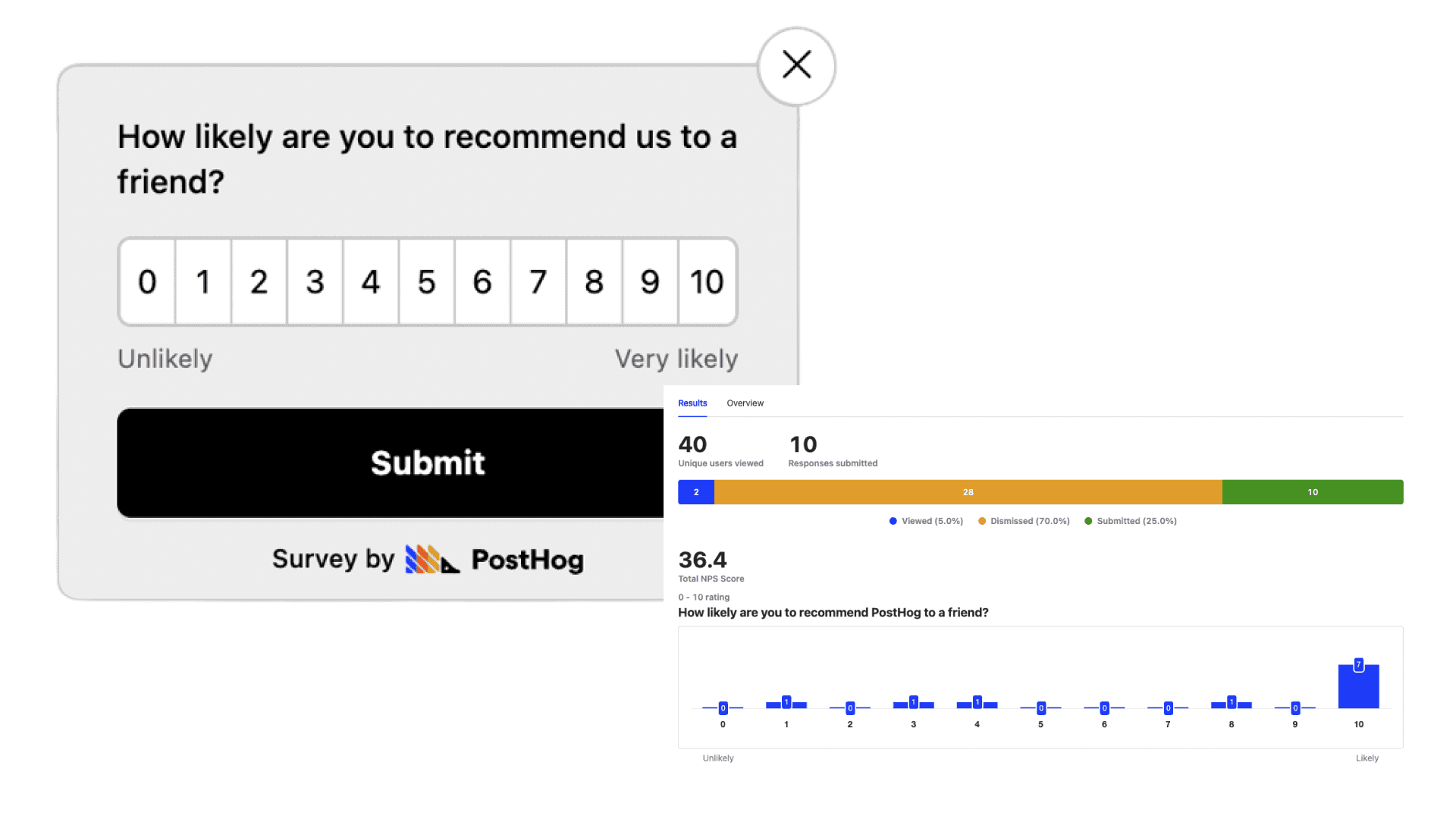The height and width of the screenshot is (819, 1456).
Task: Select rating 0 on the survey scale
Action: (x=147, y=282)
